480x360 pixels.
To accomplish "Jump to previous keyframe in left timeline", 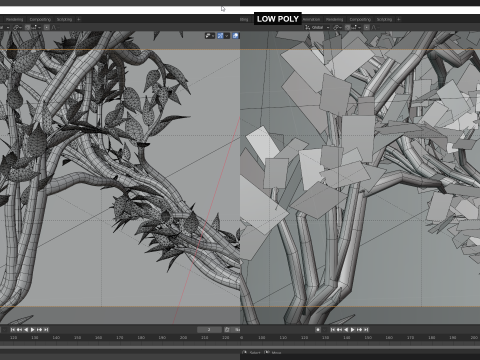I will pyautogui.click(x=19, y=330).
